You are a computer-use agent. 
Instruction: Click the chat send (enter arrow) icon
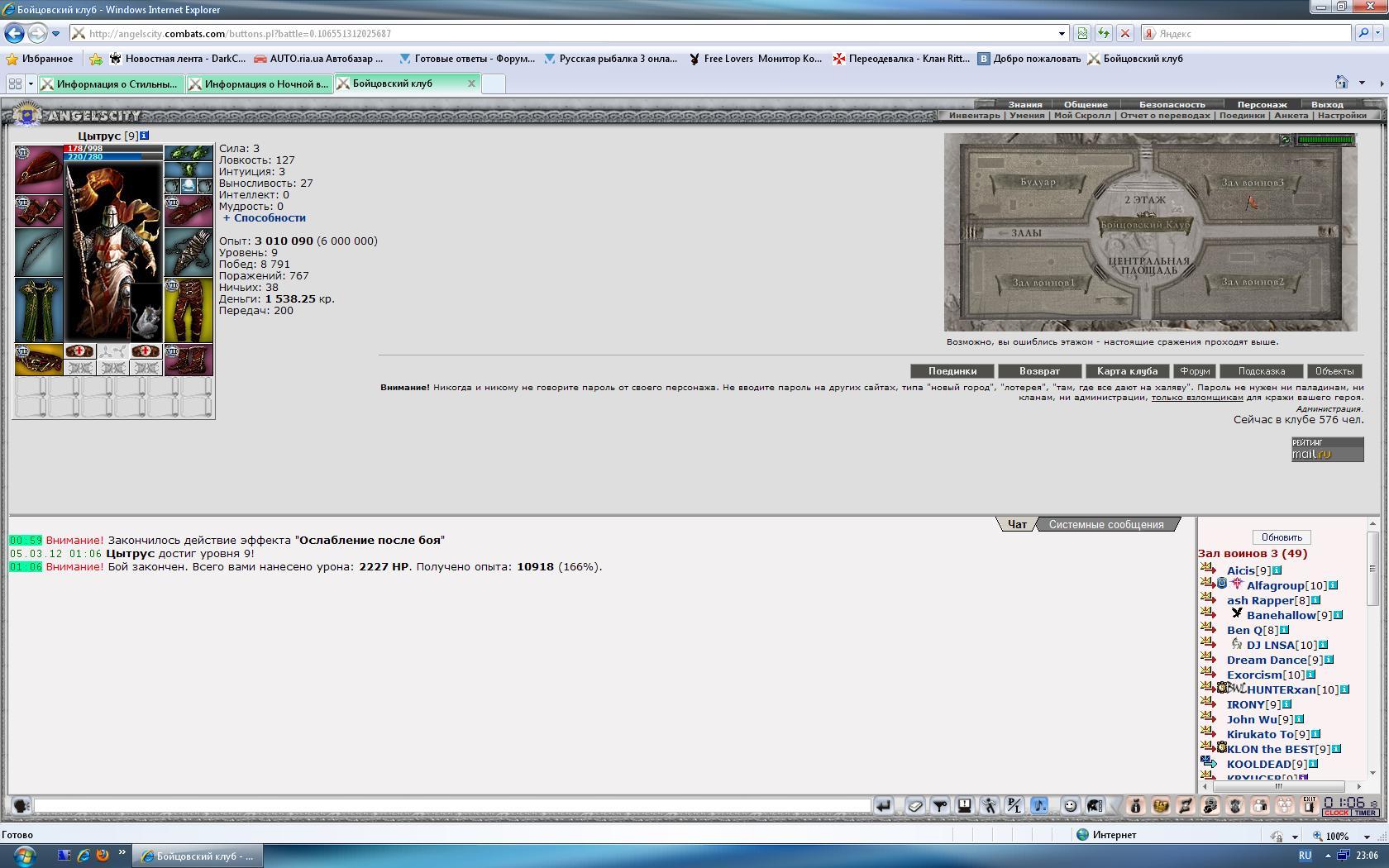pyautogui.click(x=883, y=805)
